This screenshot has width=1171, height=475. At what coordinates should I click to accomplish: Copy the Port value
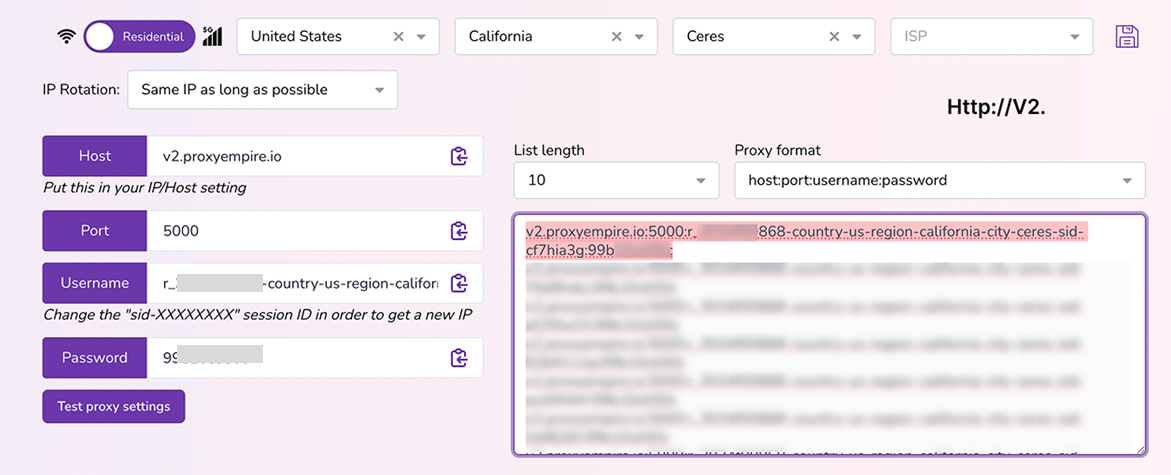(459, 231)
